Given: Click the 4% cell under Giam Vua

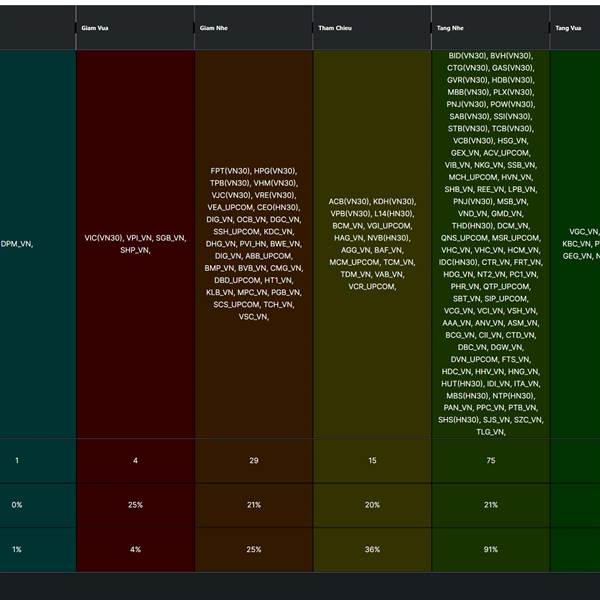Looking at the screenshot, I should click(x=135, y=549).
